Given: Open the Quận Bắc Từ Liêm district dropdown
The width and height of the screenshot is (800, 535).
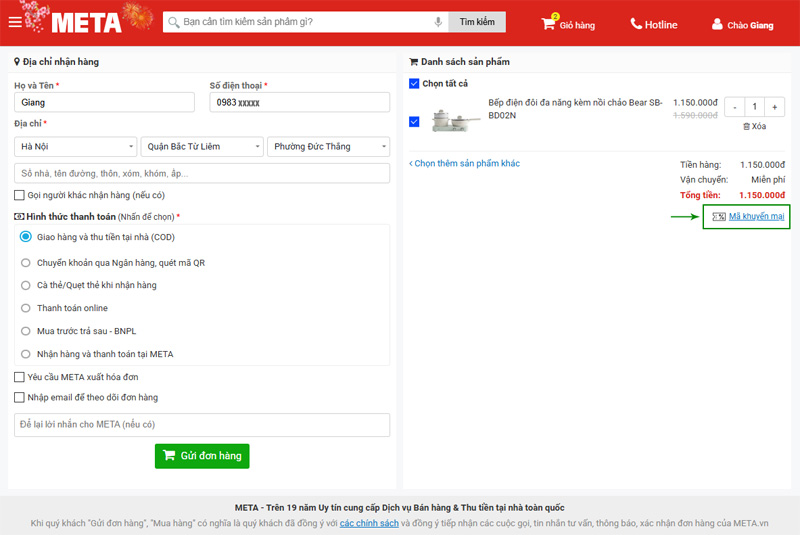Looking at the screenshot, I should point(201,147).
